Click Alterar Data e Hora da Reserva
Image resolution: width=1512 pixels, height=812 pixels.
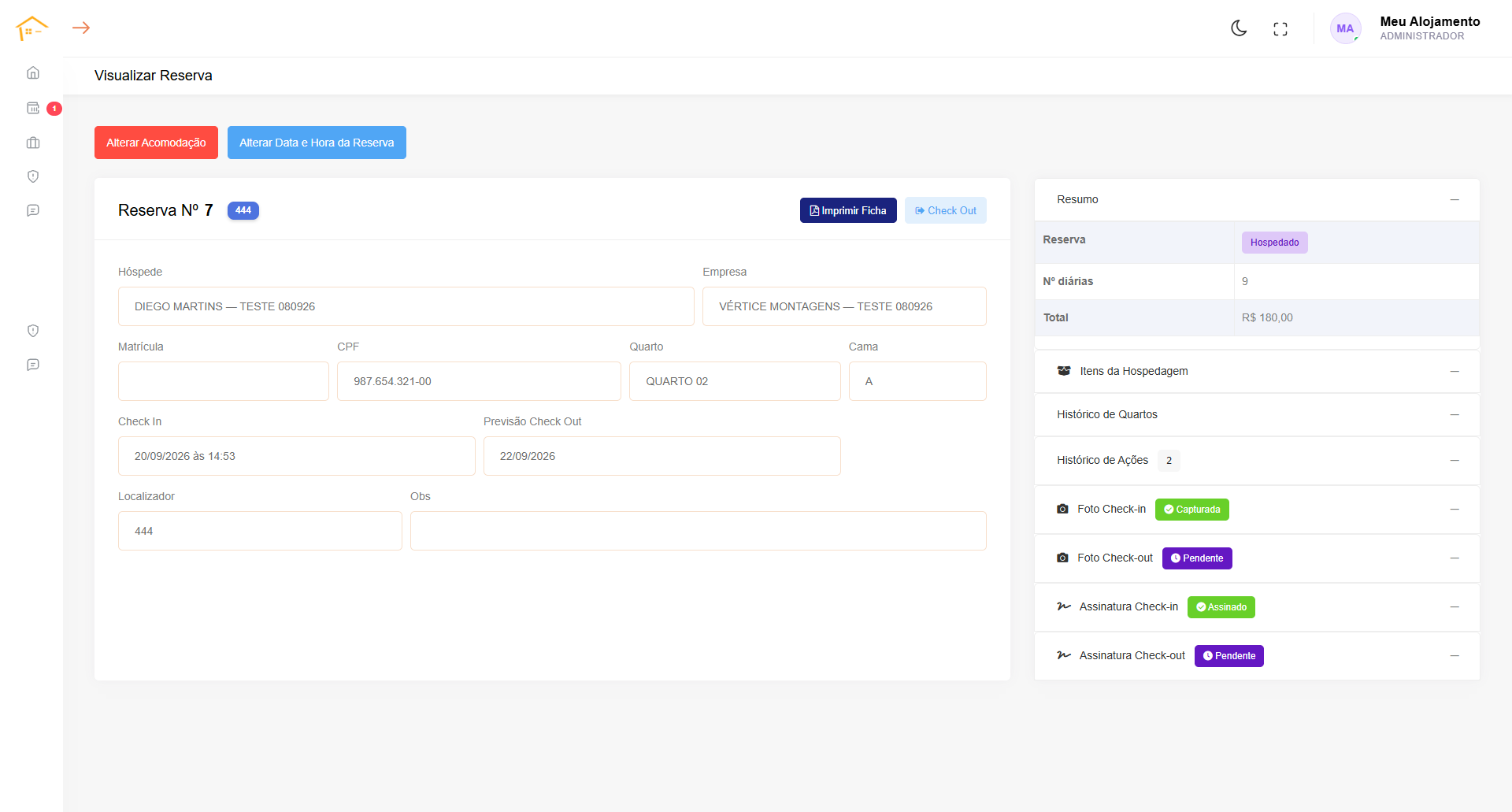[x=317, y=143]
